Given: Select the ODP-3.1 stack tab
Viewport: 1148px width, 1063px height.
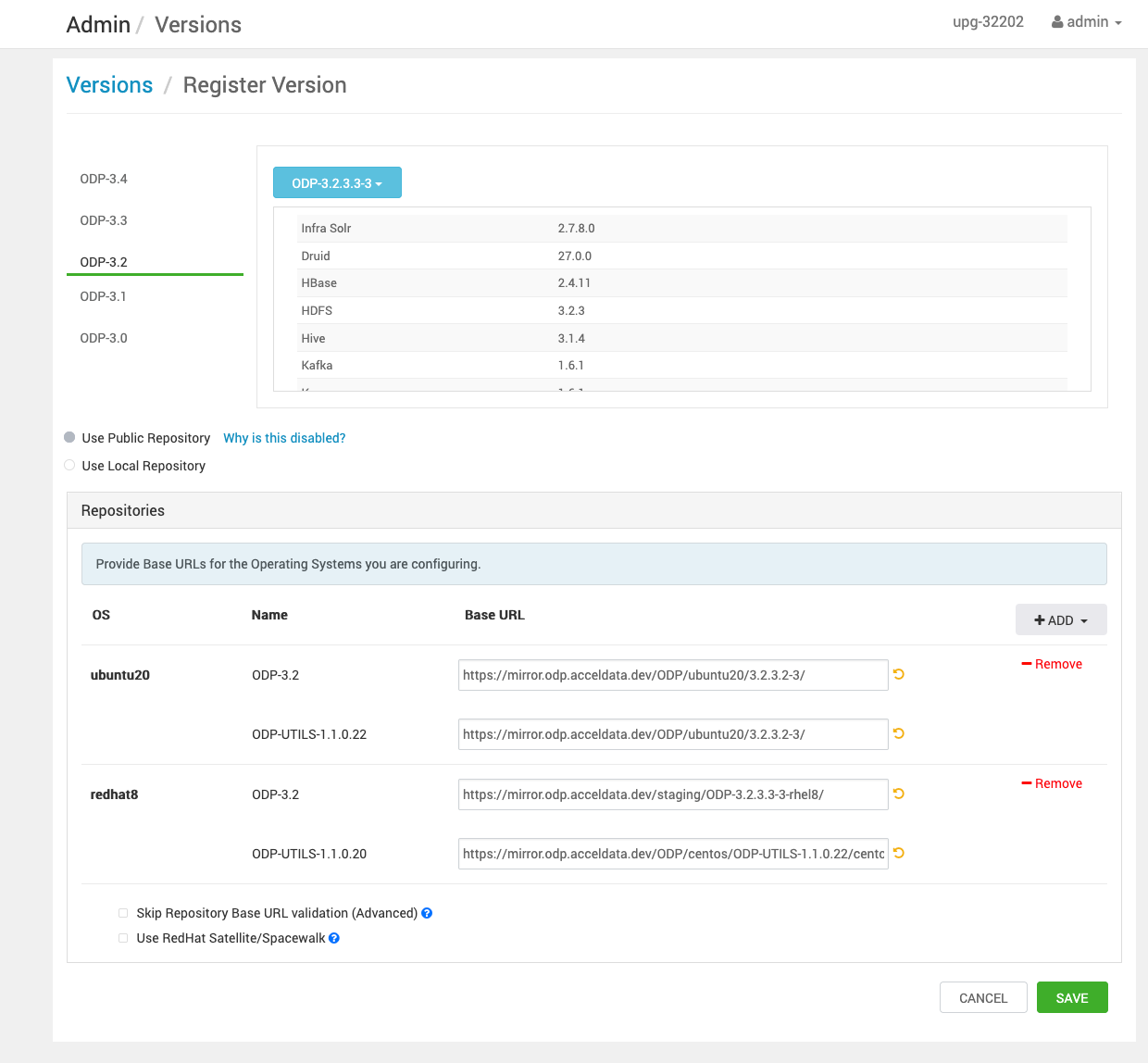Looking at the screenshot, I should point(104,296).
